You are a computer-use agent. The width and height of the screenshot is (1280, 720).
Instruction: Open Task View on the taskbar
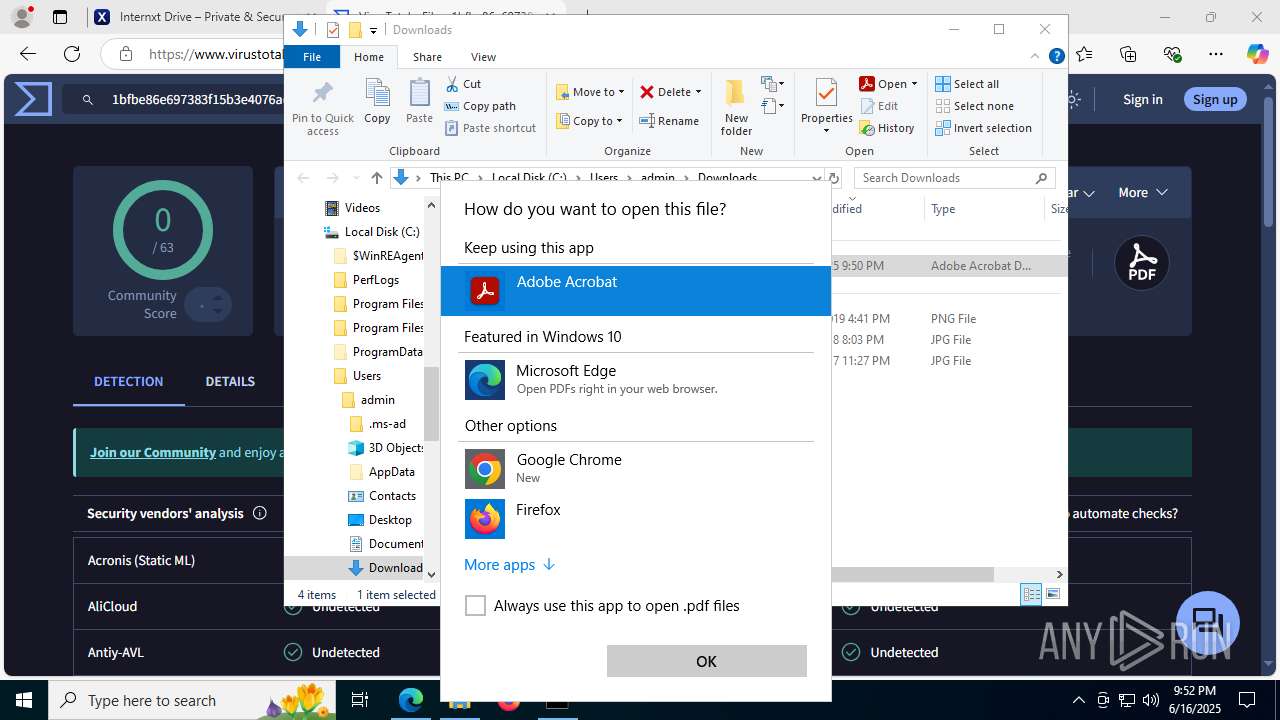360,700
